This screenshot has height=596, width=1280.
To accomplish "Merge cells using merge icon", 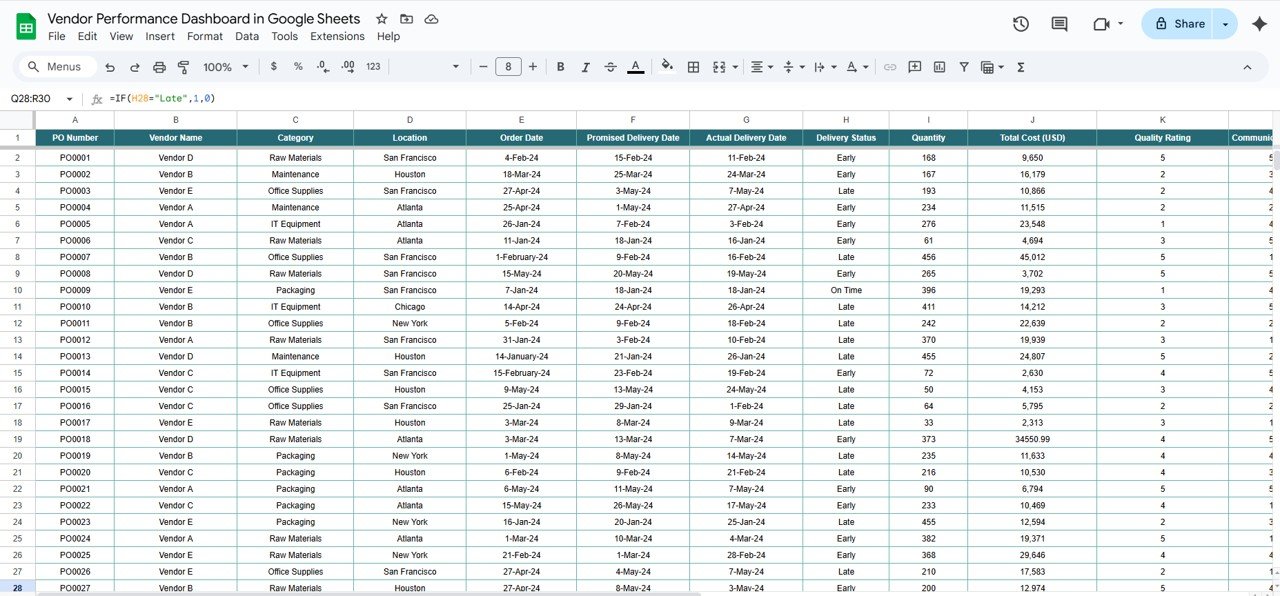I will pyautogui.click(x=719, y=67).
